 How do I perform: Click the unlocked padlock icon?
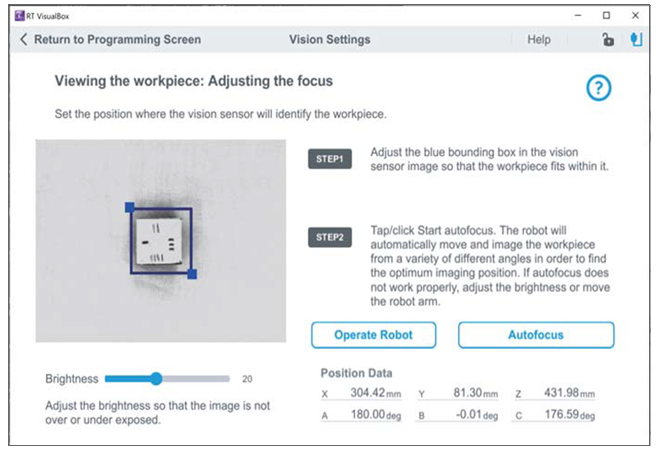click(606, 40)
